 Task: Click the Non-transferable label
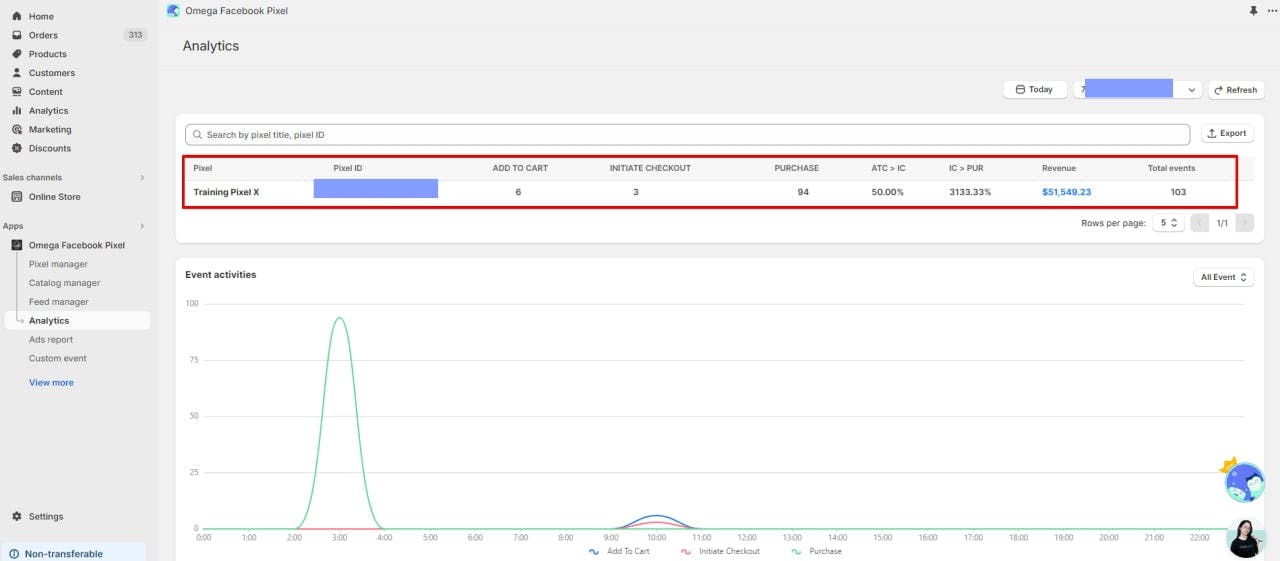[64, 554]
